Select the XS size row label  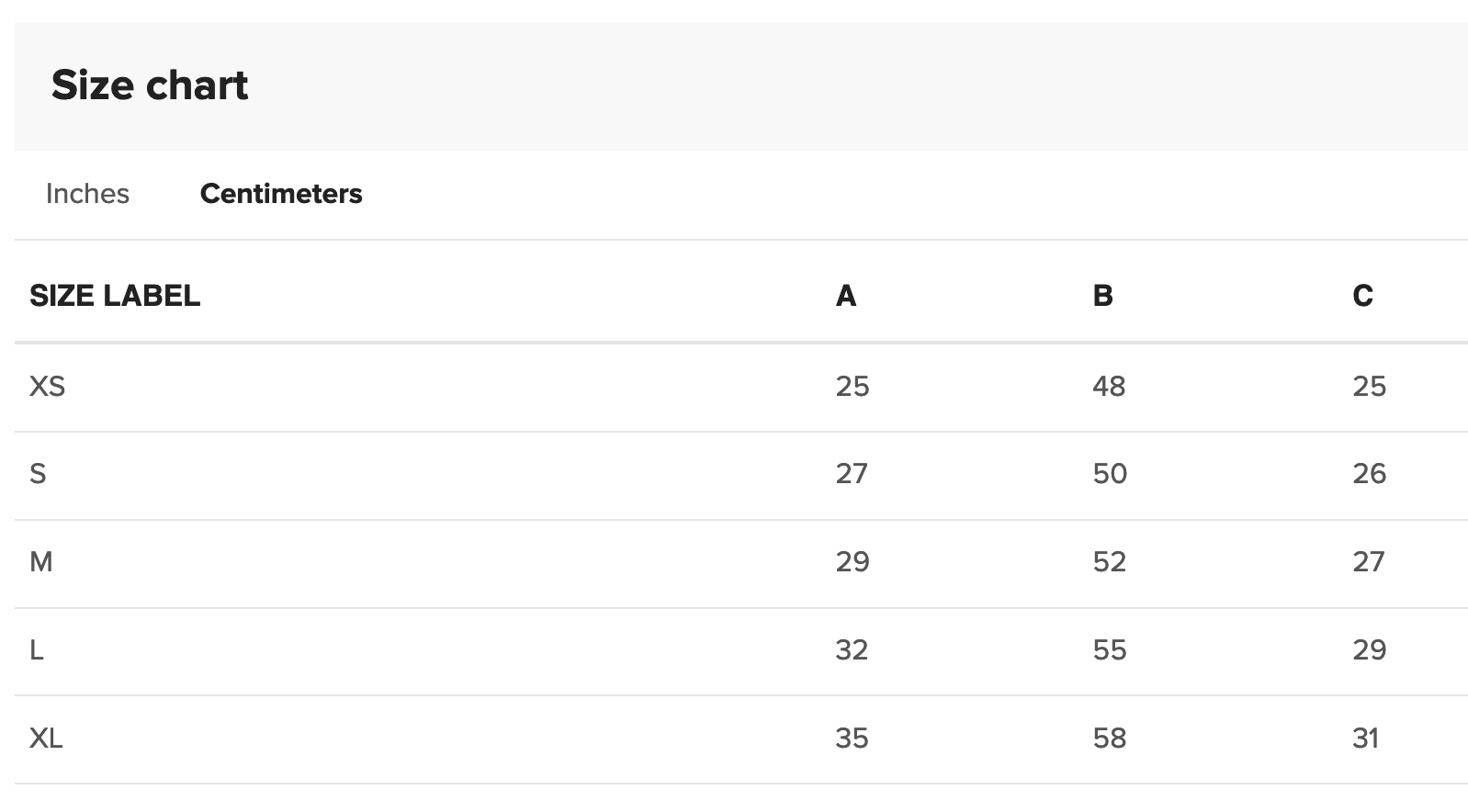47,387
